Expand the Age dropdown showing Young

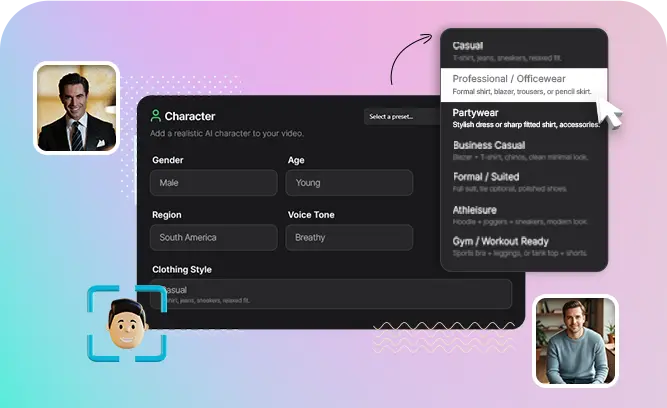click(x=349, y=183)
